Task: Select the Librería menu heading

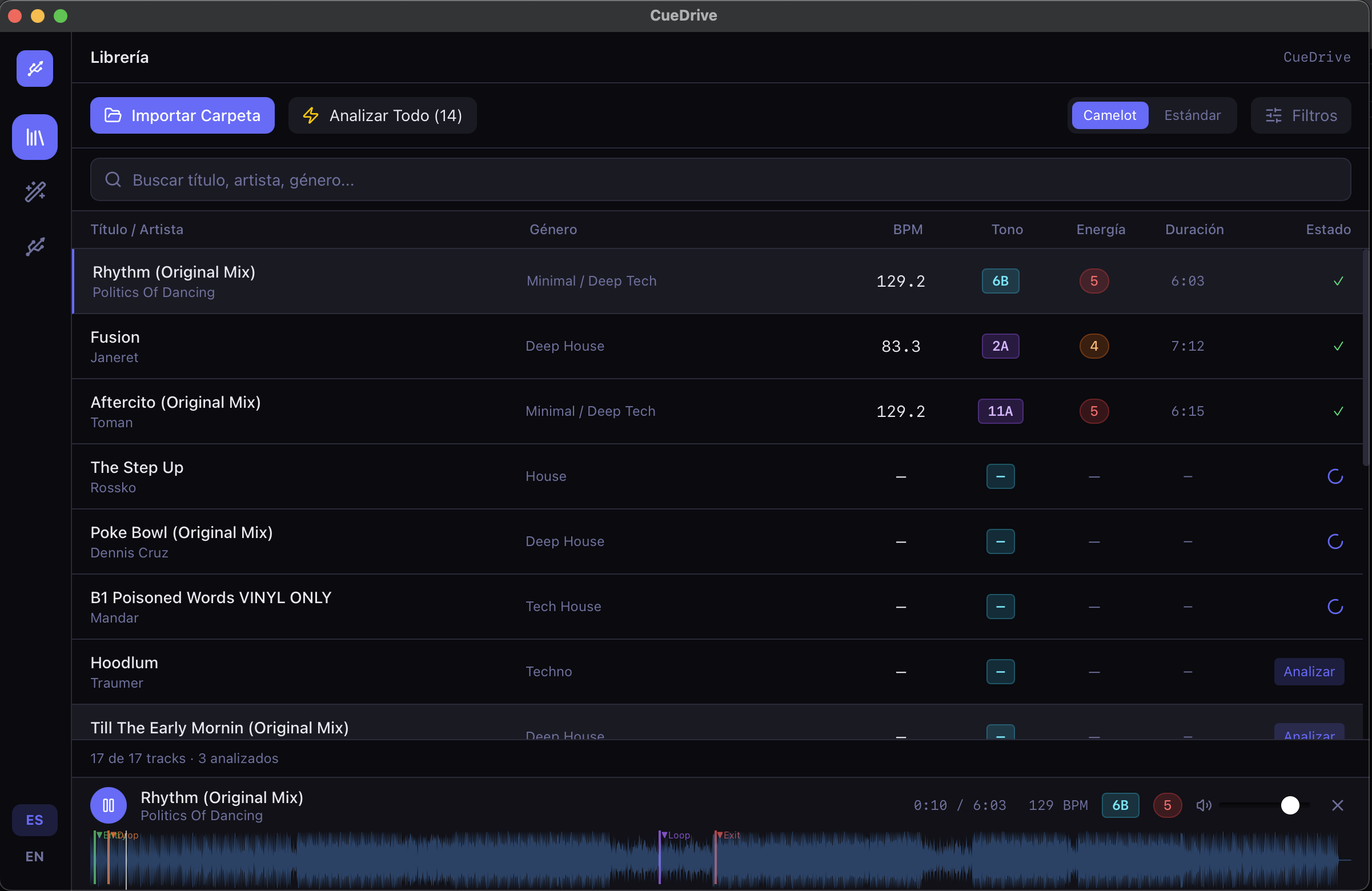Action: point(119,57)
